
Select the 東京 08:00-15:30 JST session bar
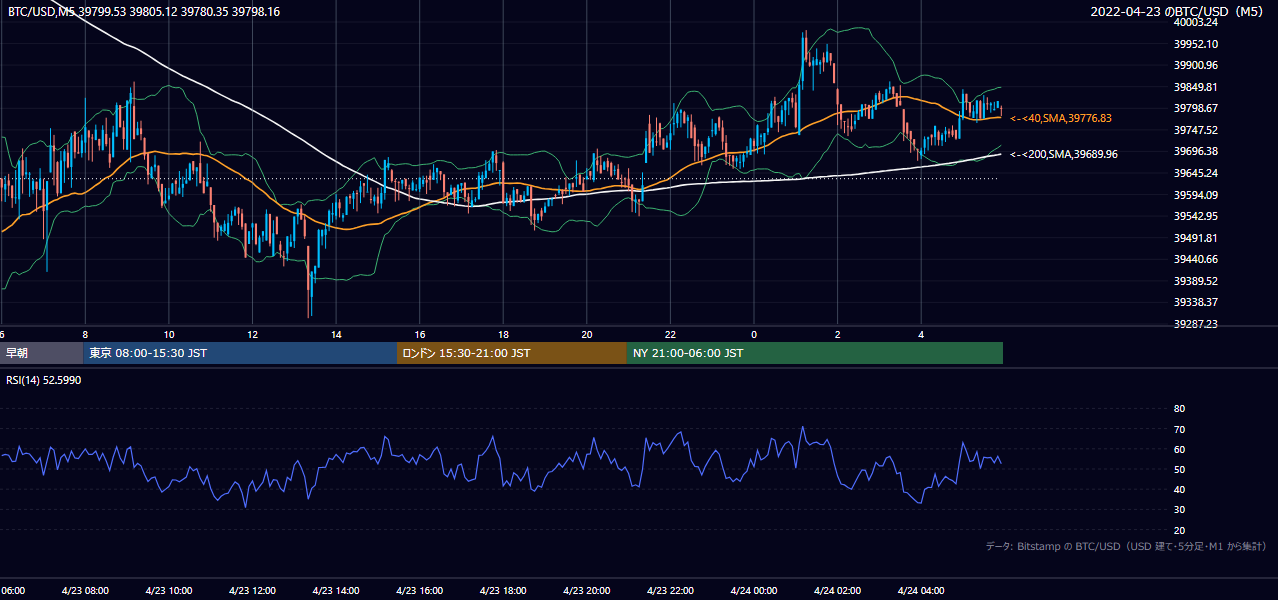coord(241,353)
